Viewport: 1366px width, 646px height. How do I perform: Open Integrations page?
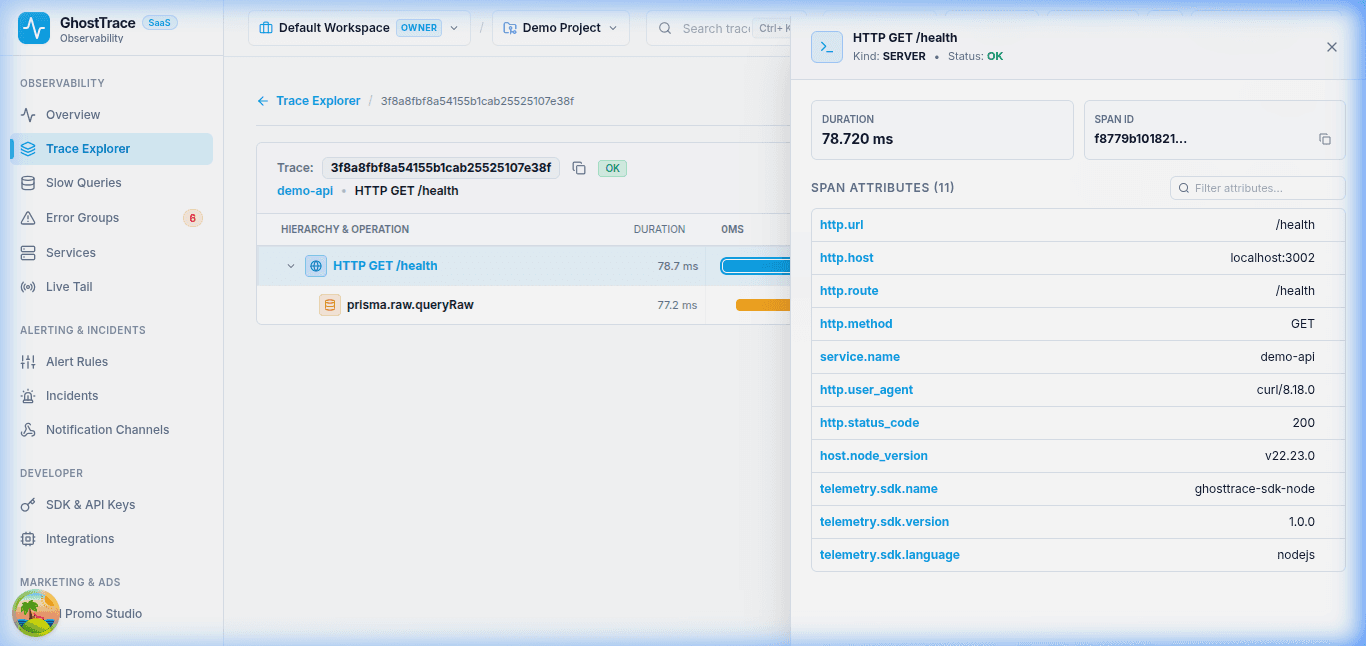tap(111, 539)
